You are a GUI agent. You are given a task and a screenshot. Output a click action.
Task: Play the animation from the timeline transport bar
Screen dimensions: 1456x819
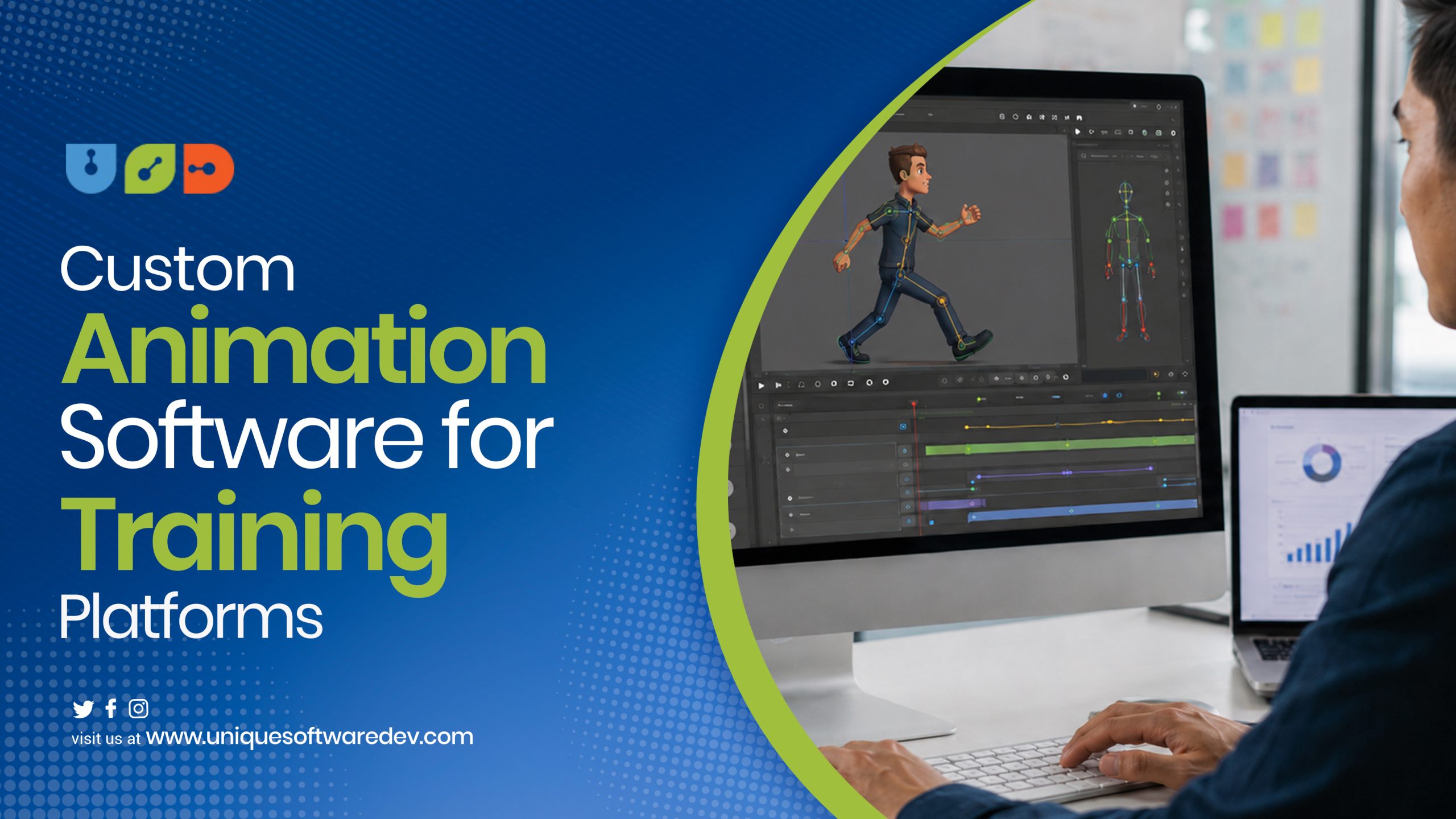pyautogui.click(x=762, y=386)
